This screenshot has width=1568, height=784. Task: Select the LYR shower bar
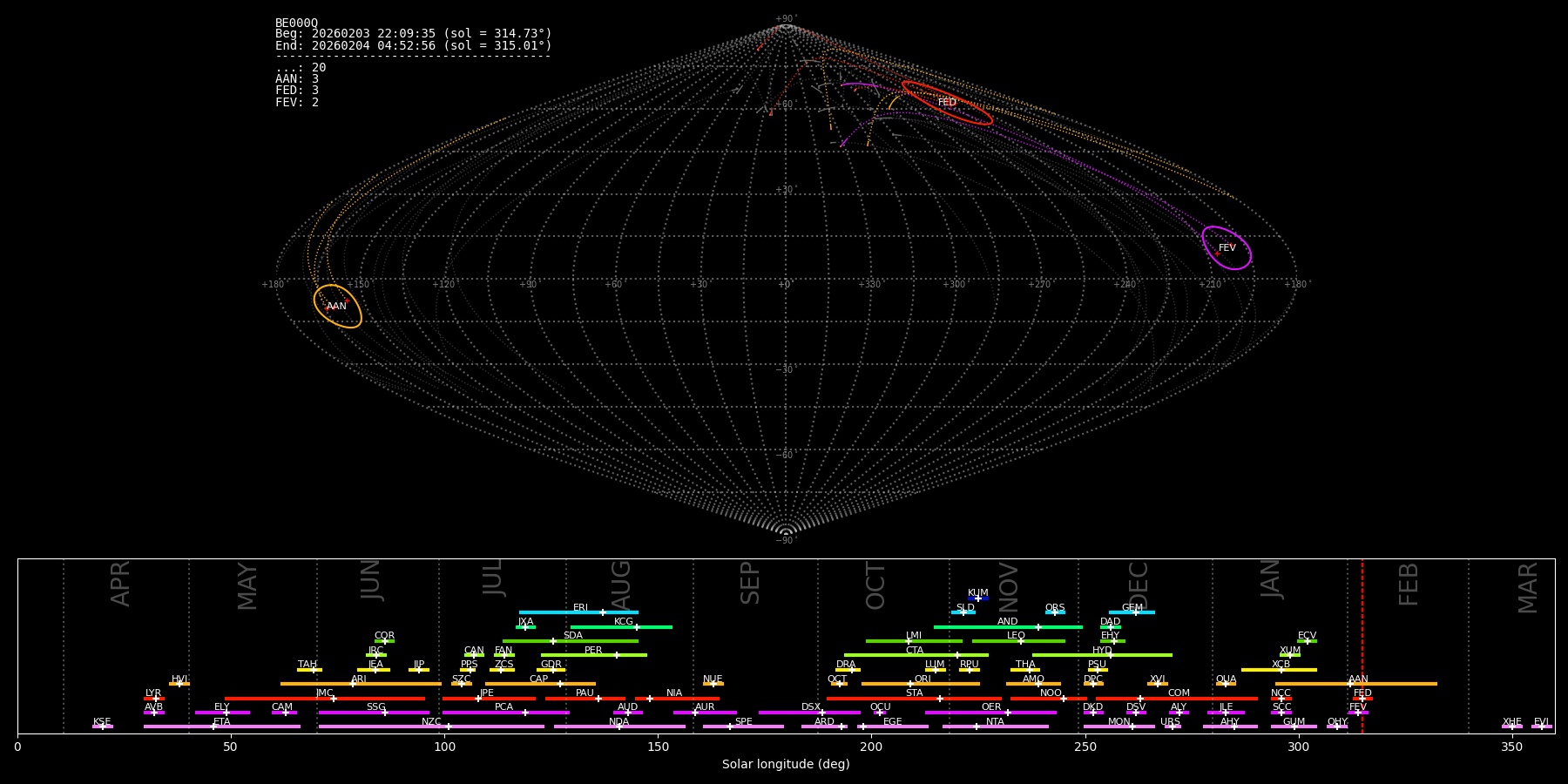click(x=154, y=699)
